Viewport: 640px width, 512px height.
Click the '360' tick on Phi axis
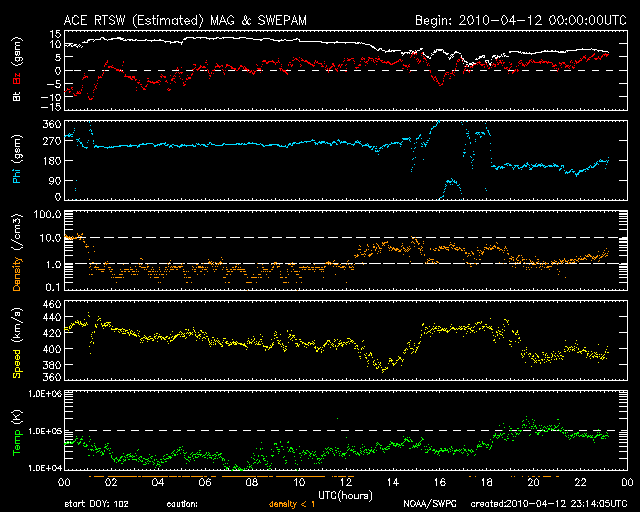coord(52,124)
